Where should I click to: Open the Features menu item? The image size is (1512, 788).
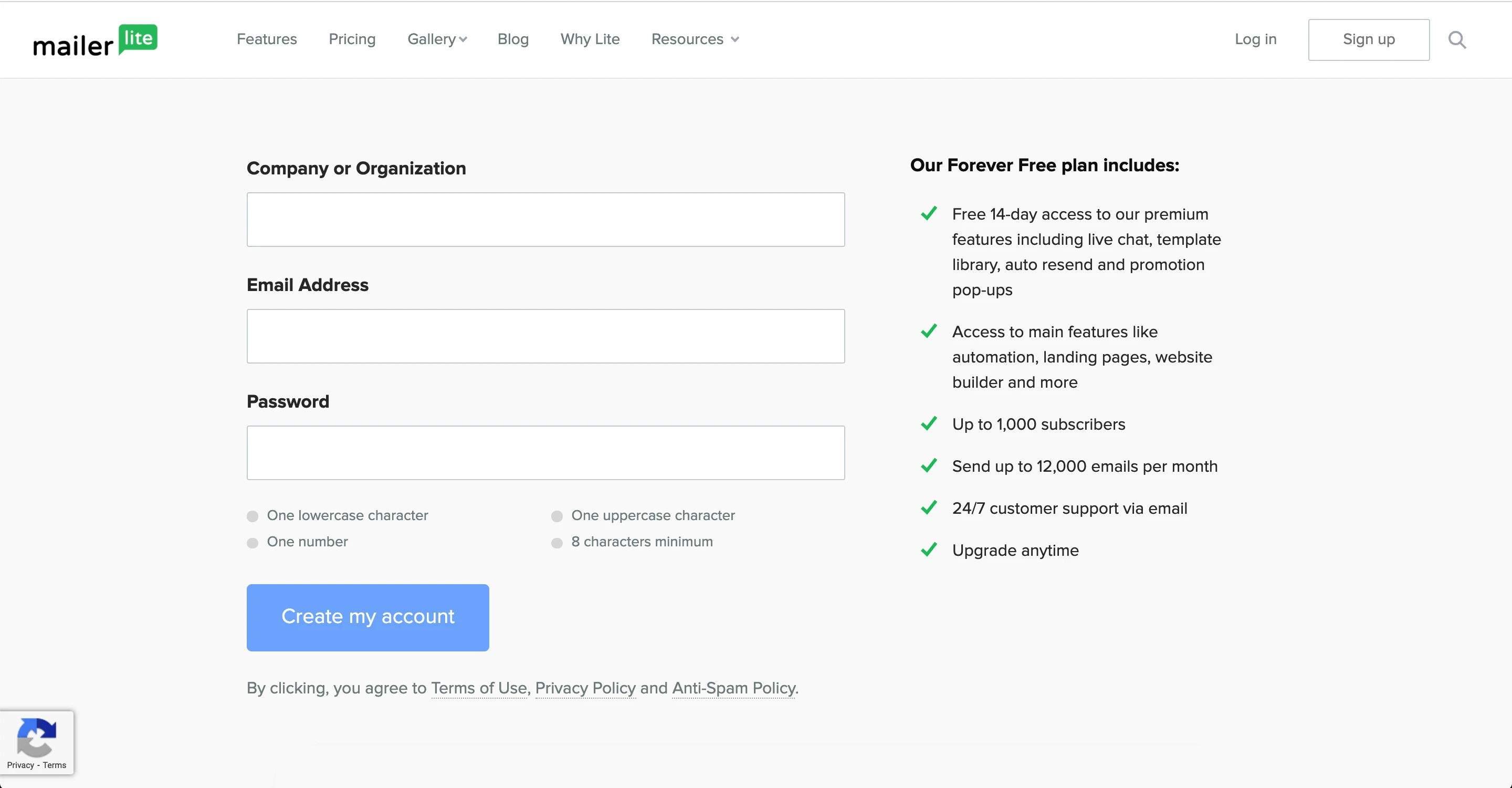(x=267, y=39)
